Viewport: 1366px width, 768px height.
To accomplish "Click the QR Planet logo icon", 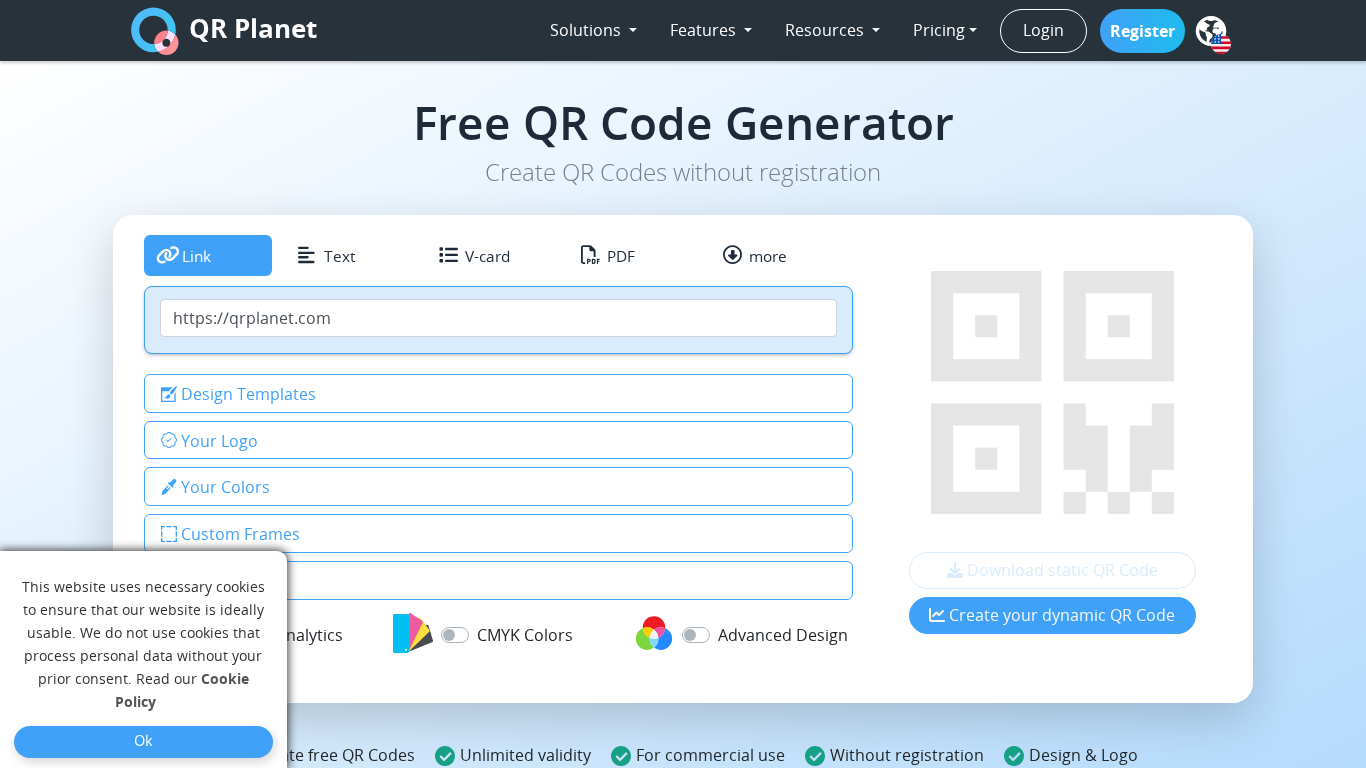I will [154, 30].
